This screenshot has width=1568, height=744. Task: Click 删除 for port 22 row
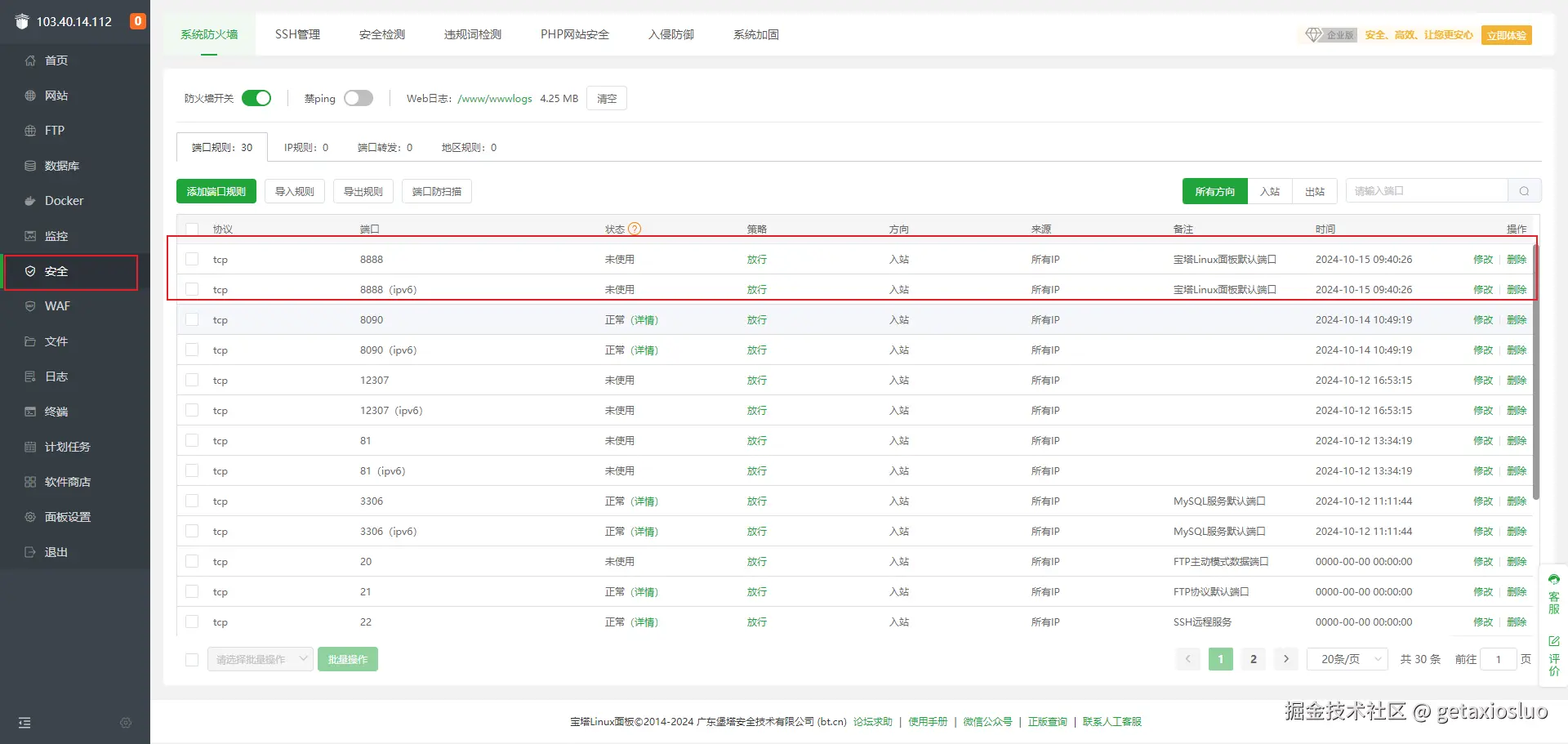[1517, 622]
